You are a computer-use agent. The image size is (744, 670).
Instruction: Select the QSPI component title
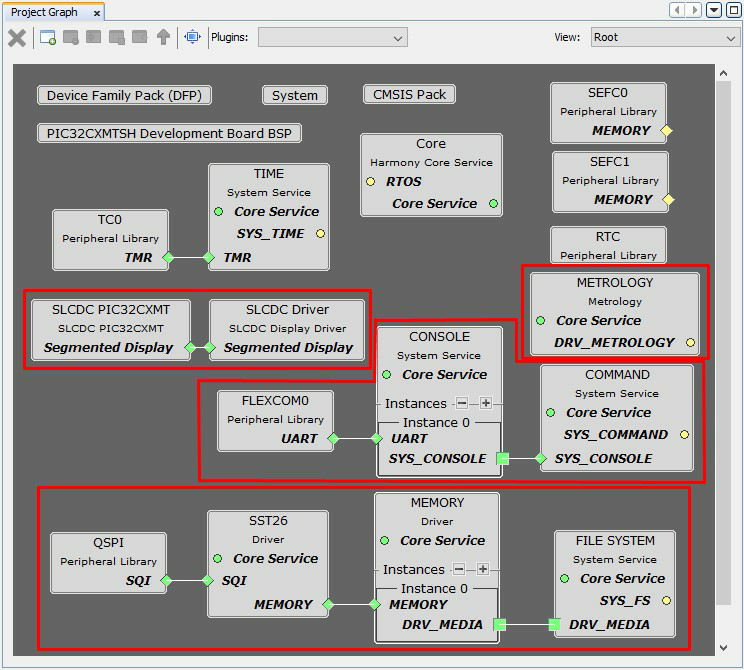click(x=108, y=543)
